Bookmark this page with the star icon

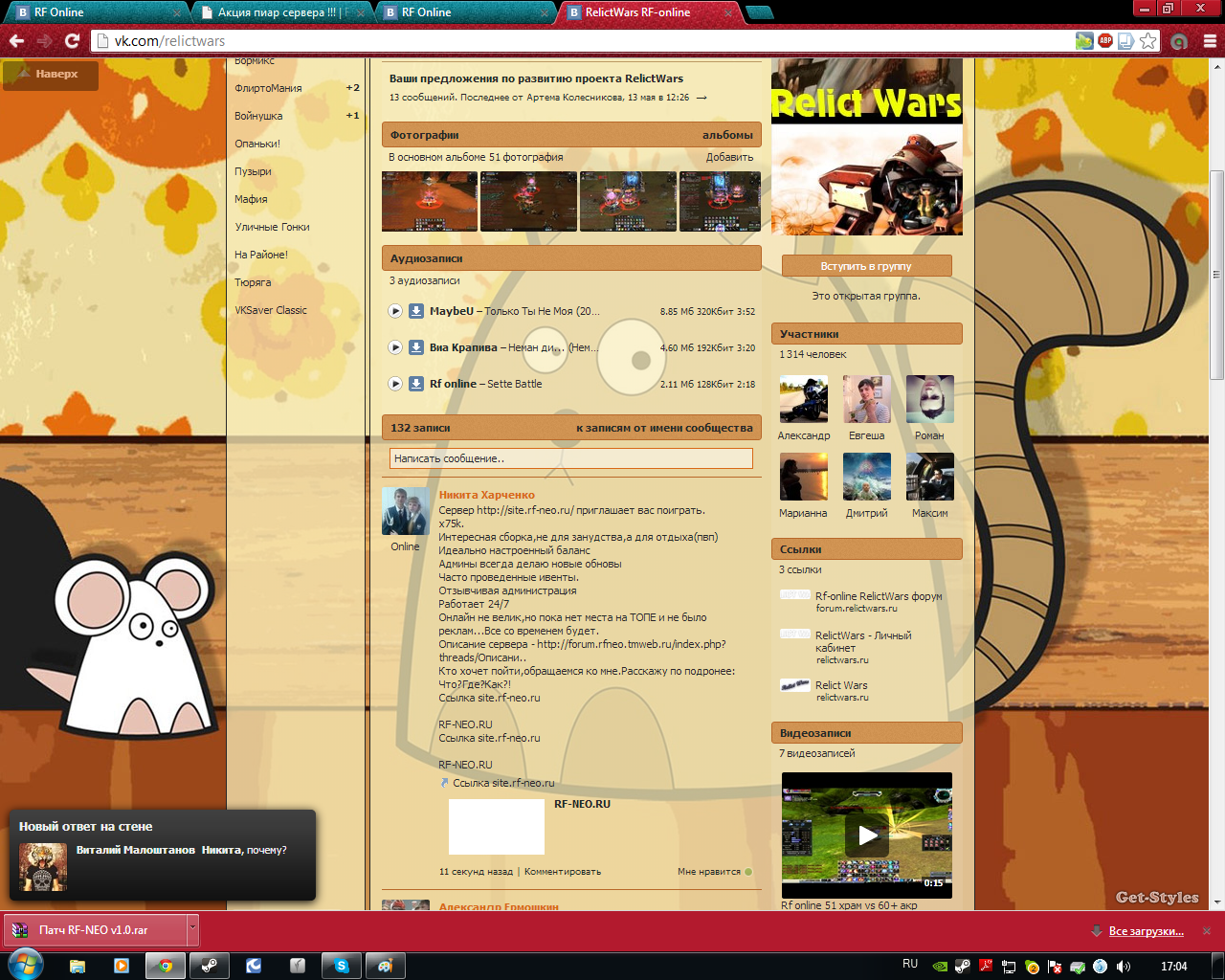(x=1147, y=40)
